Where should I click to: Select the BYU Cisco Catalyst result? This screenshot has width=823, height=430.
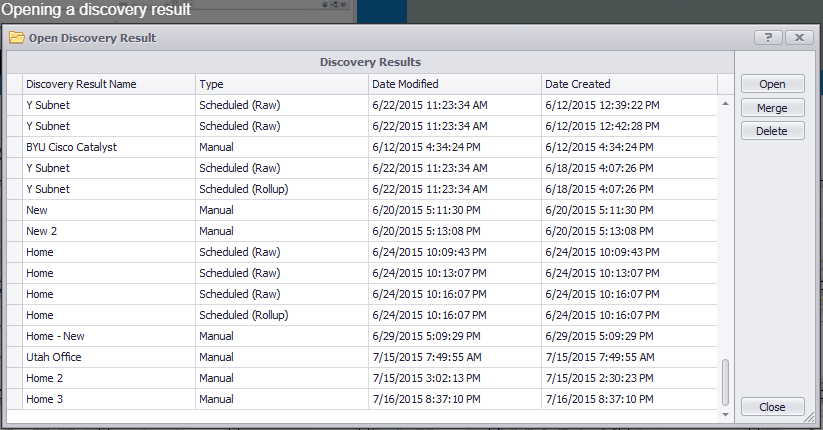click(71, 147)
